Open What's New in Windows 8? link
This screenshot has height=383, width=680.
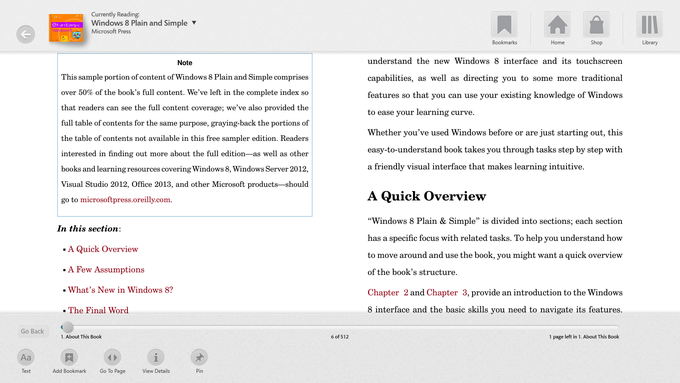[120, 290]
